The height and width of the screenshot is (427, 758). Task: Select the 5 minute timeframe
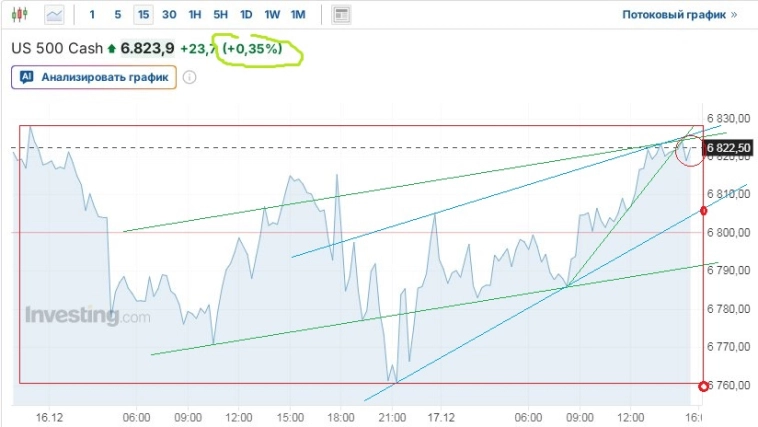coord(118,15)
